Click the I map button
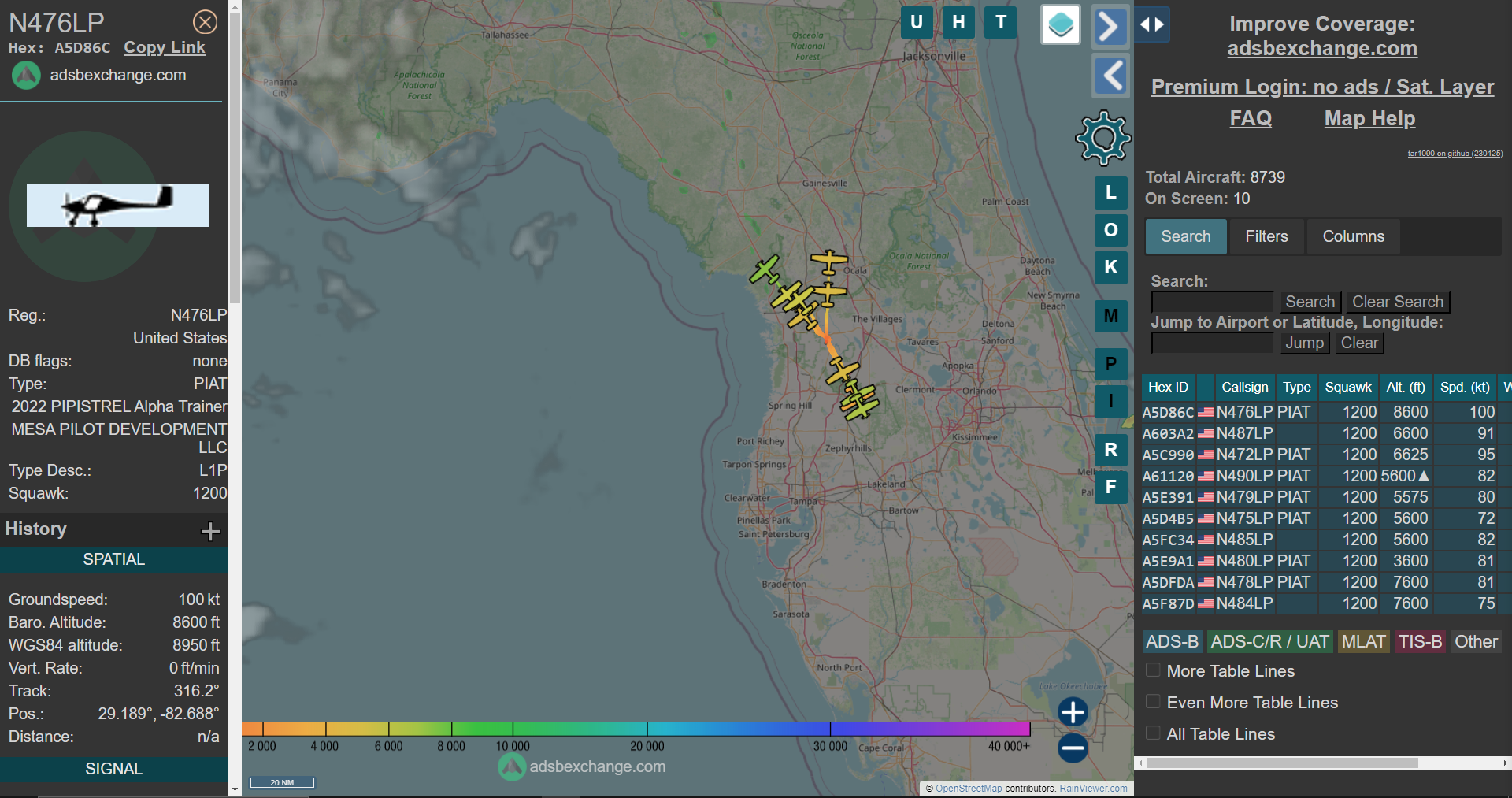 click(x=1110, y=401)
